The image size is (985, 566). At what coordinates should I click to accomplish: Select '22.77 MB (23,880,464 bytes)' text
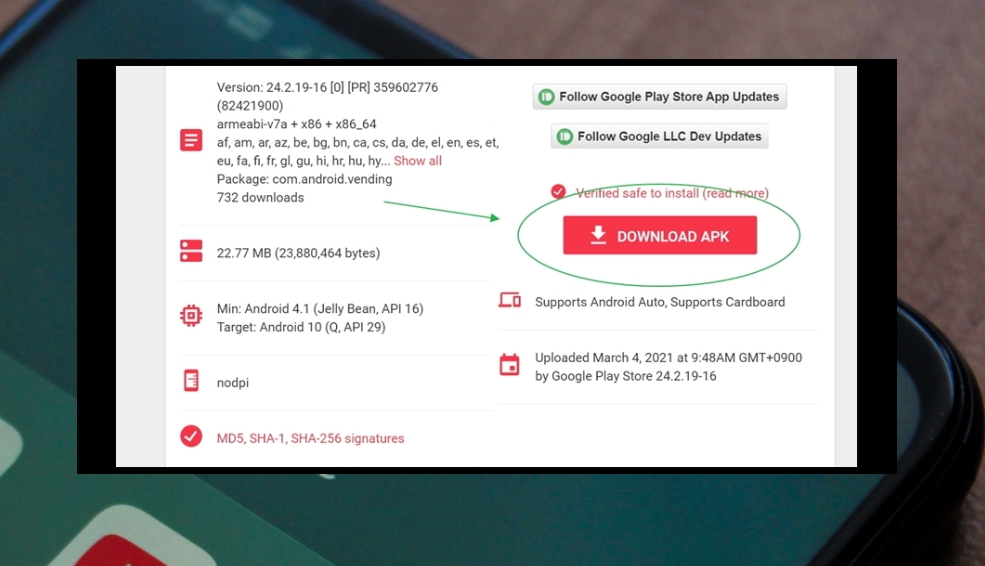(298, 253)
